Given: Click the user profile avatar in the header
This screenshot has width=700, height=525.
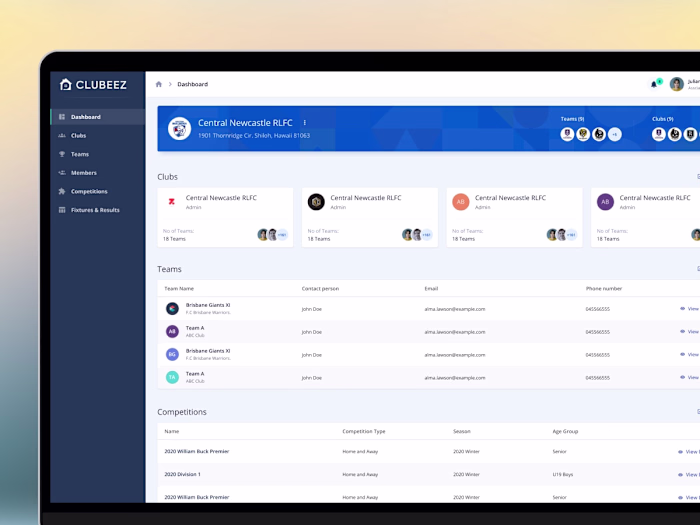Looking at the screenshot, I should coord(676,84).
